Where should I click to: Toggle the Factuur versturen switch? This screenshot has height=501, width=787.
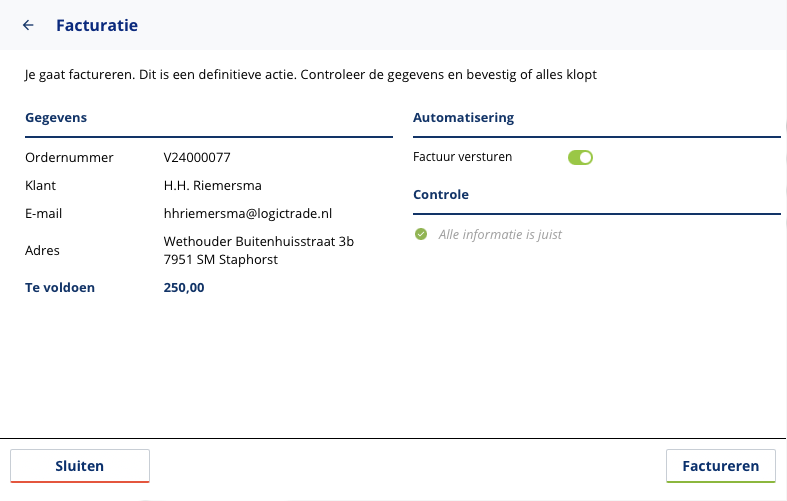click(x=580, y=157)
